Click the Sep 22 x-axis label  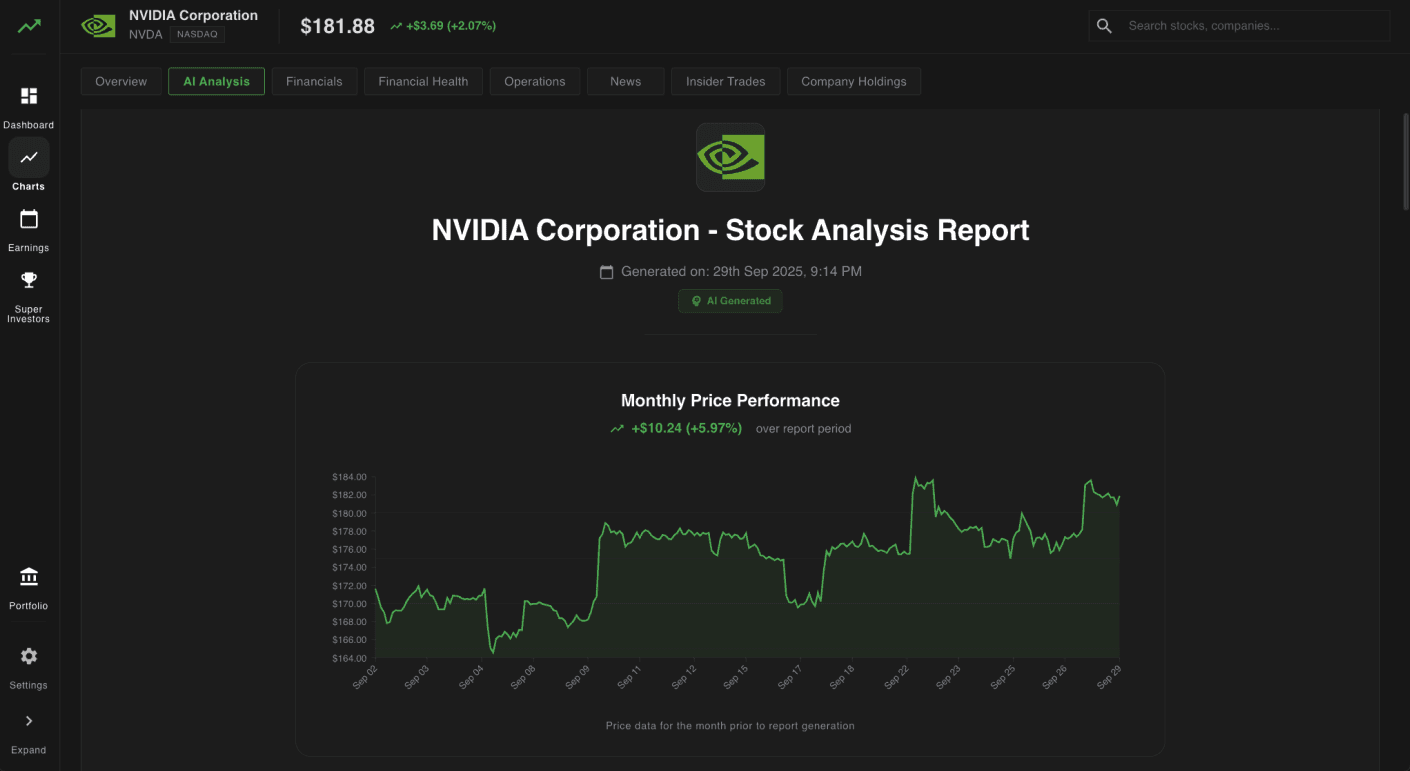tap(895, 677)
